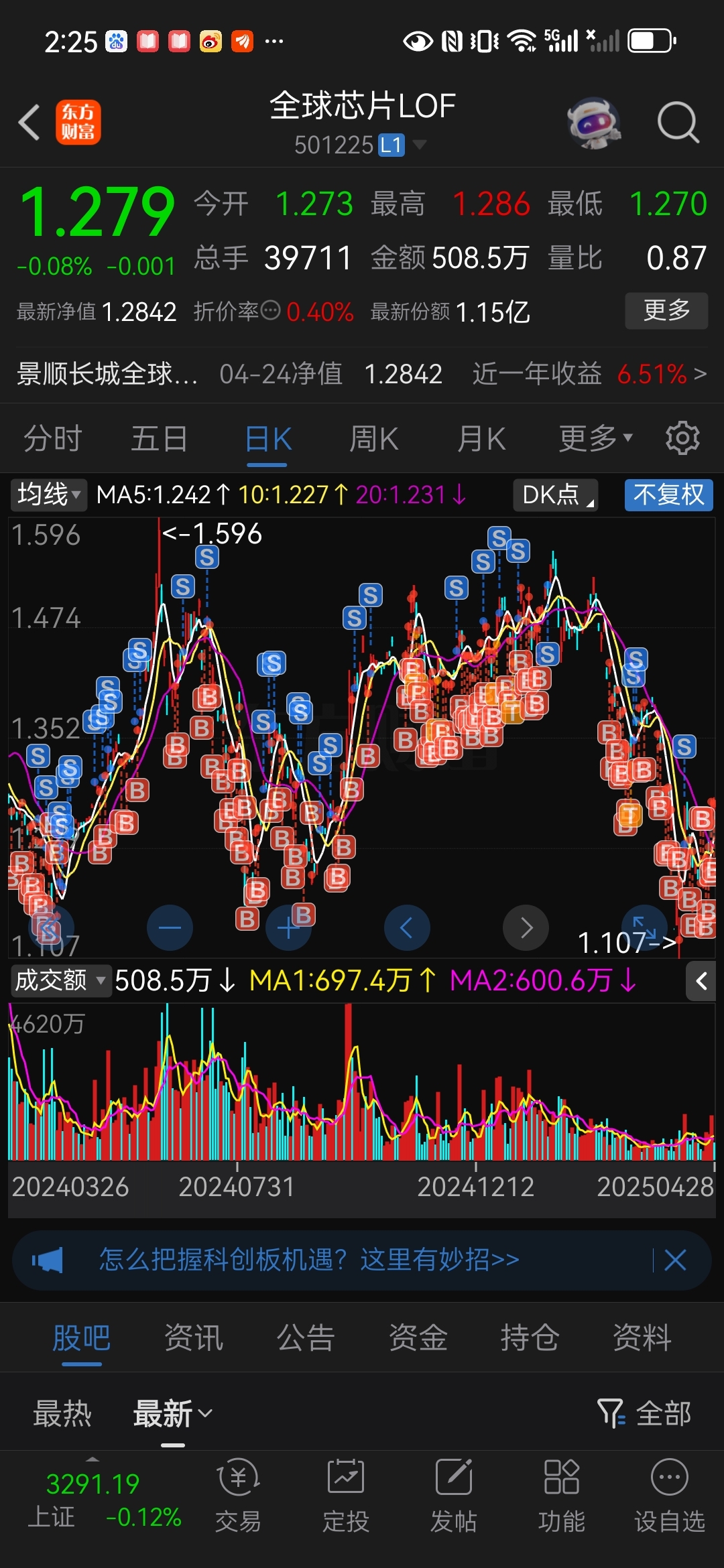
Task: Open the 资料 tab
Action: click(x=642, y=1337)
